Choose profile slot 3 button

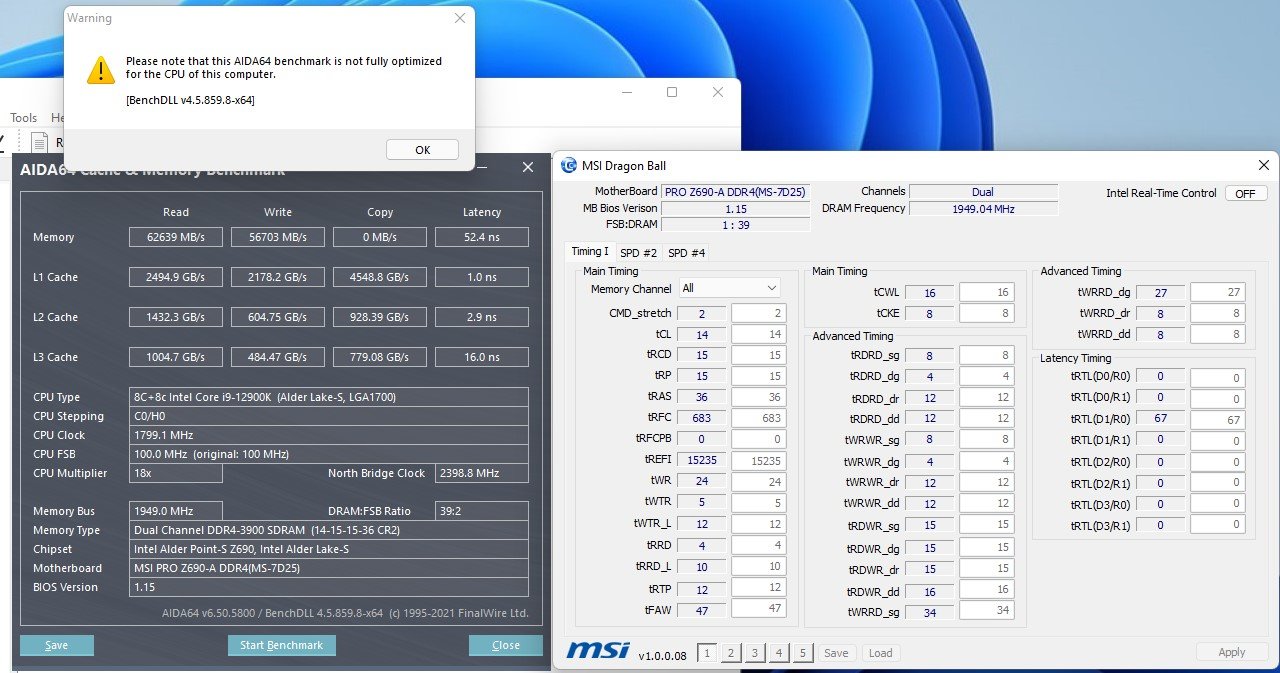755,653
